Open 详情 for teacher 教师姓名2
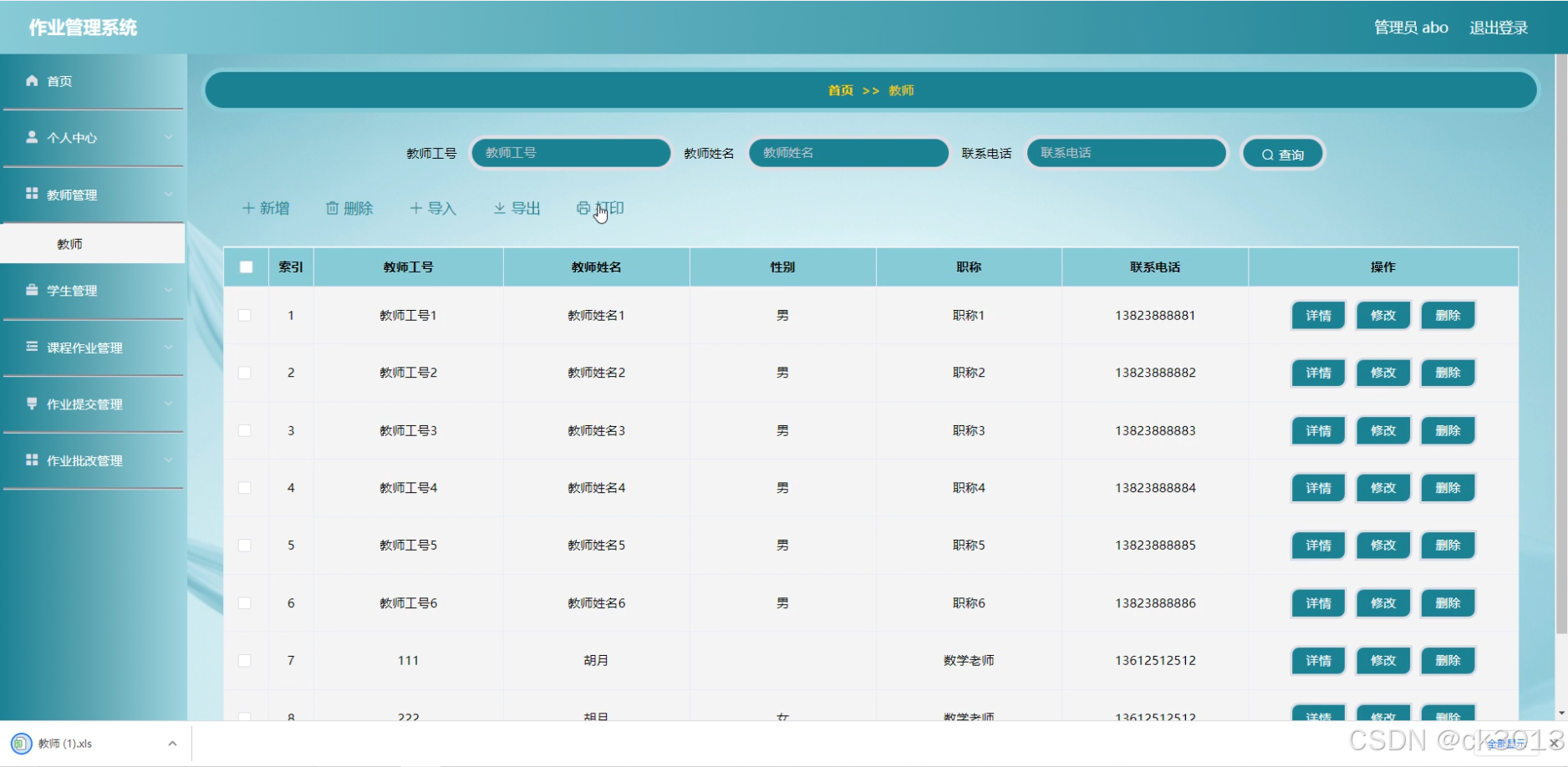1568x767 pixels. (1316, 373)
